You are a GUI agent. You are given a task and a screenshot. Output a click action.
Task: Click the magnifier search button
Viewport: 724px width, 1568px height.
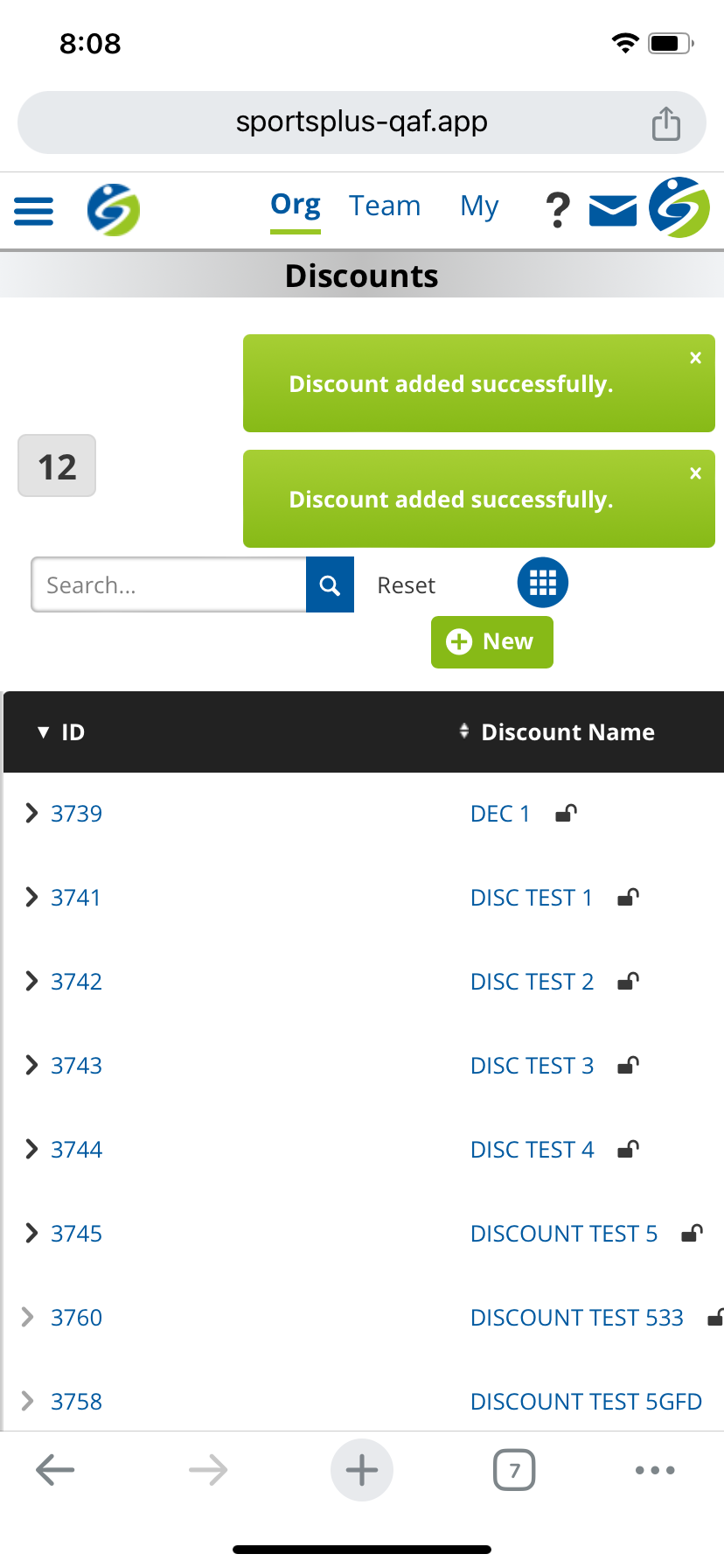point(330,584)
